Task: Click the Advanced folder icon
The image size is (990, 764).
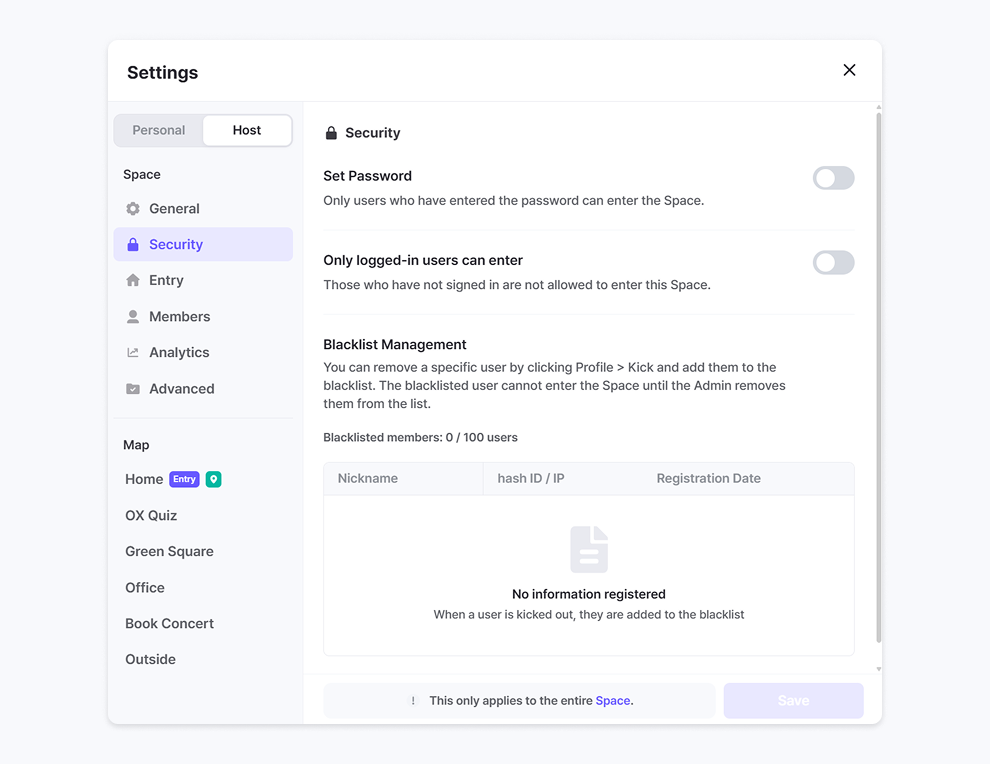Action: 133,389
